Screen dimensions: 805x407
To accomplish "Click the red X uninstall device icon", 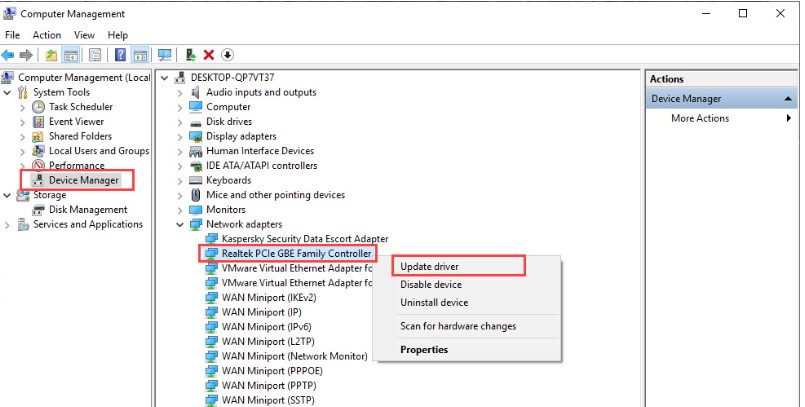I will pos(208,55).
